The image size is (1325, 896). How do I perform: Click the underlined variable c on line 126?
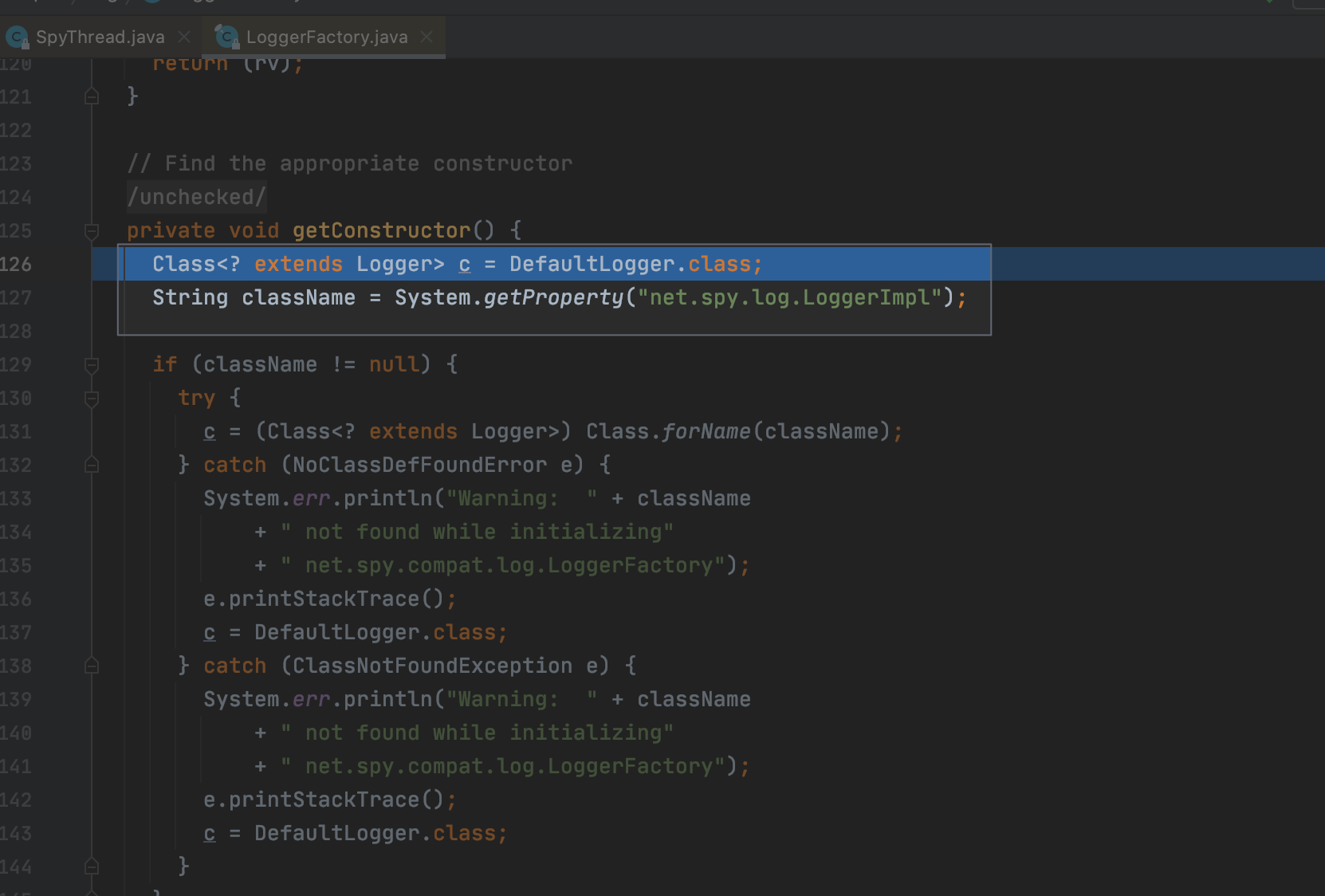point(465,264)
